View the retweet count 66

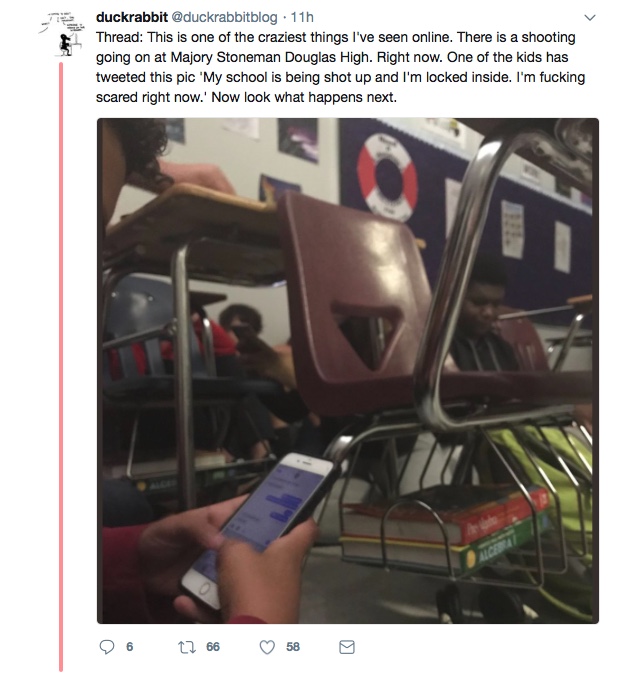213,647
